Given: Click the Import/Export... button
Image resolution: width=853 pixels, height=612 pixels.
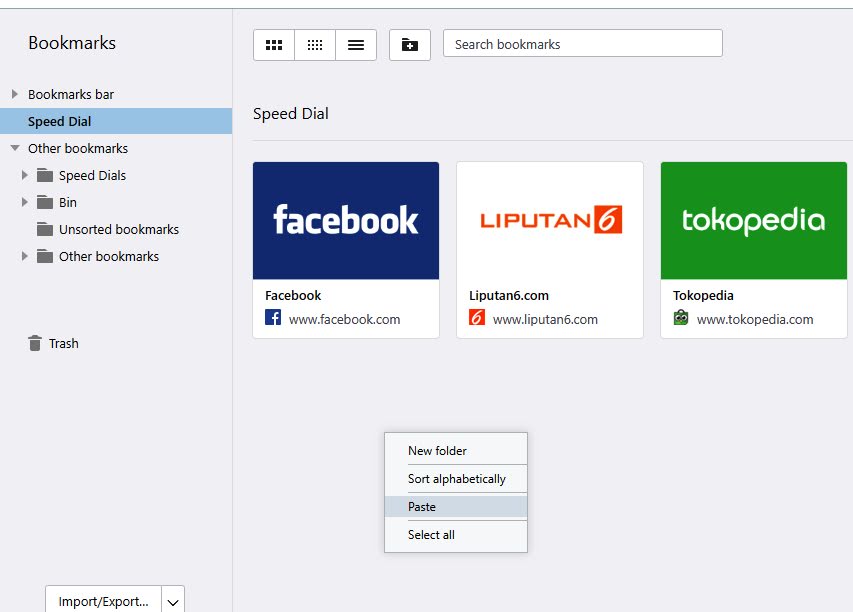Looking at the screenshot, I should (103, 601).
